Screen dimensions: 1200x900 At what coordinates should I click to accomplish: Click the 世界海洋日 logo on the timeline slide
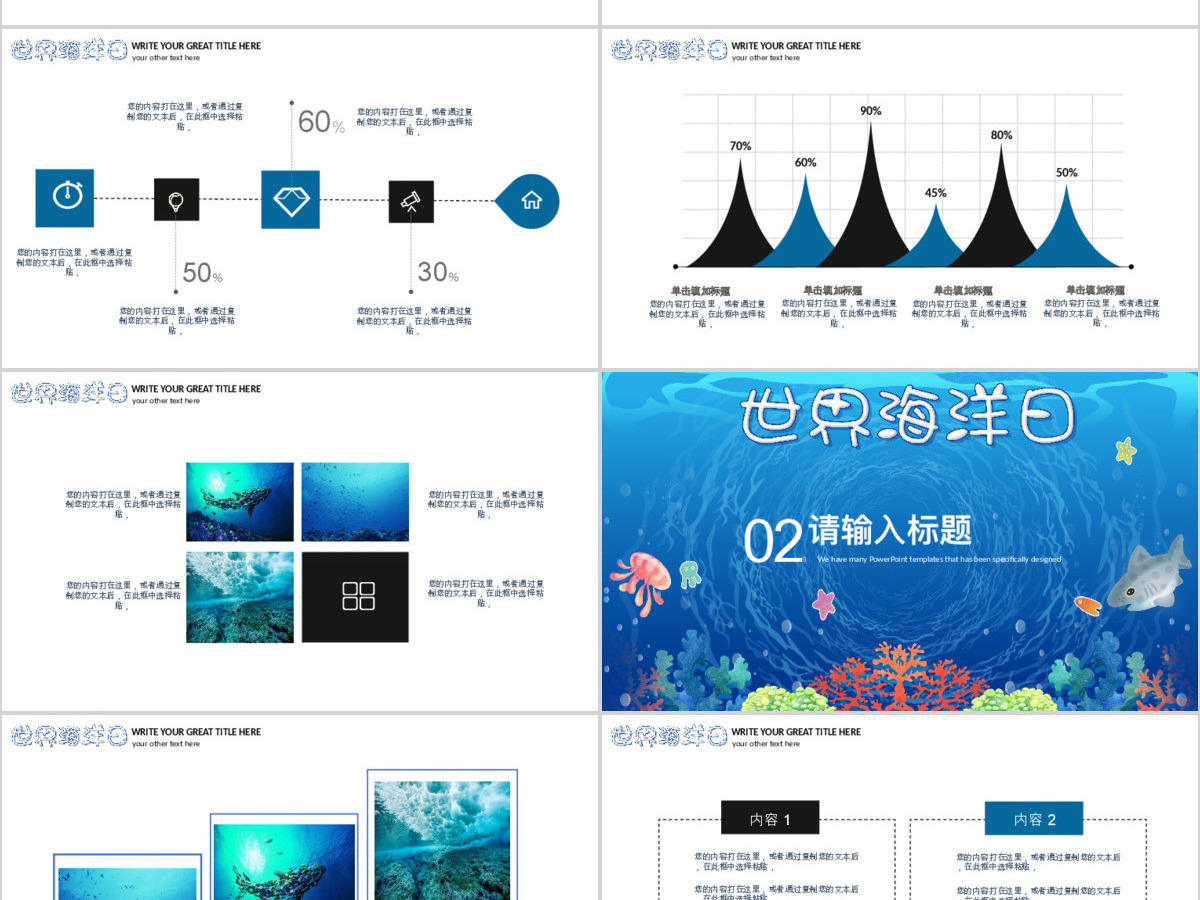tap(69, 50)
